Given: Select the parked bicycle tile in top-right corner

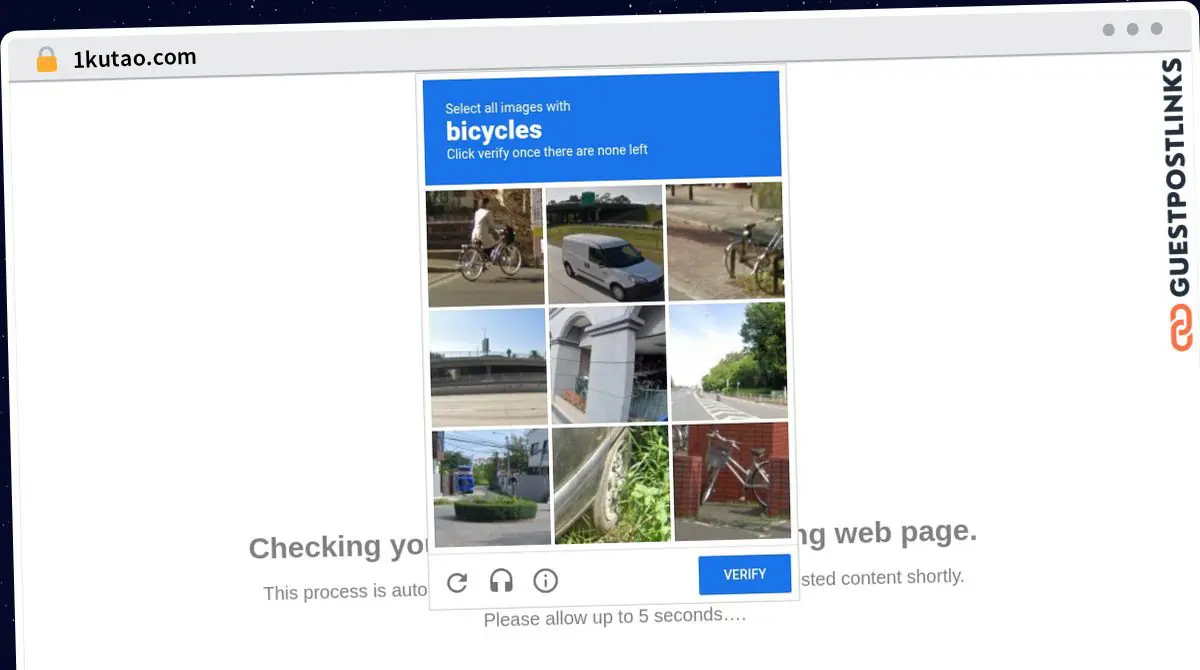Looking at the screenshot, I should pyautogui.click(x=725, y=240).
